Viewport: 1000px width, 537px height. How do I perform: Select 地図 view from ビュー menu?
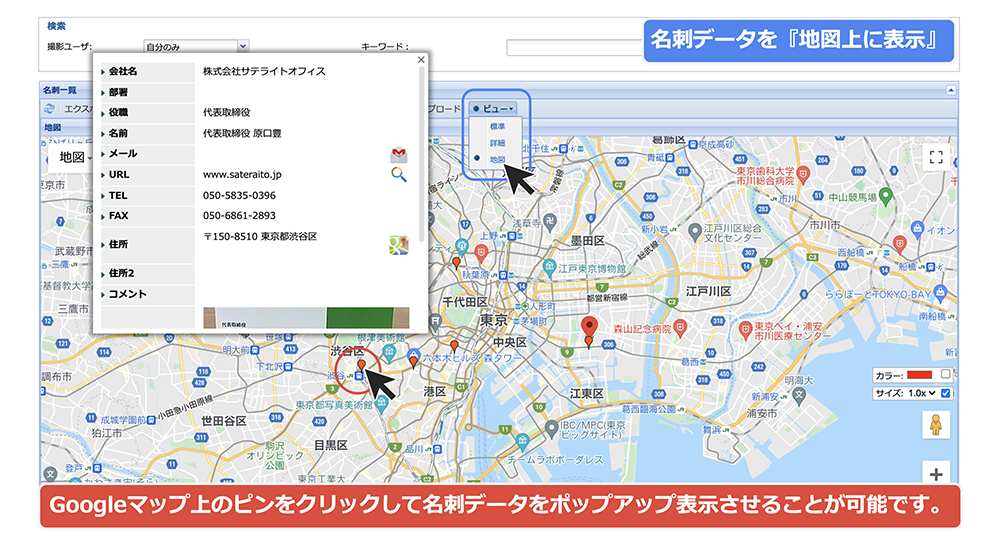[497, 159]
